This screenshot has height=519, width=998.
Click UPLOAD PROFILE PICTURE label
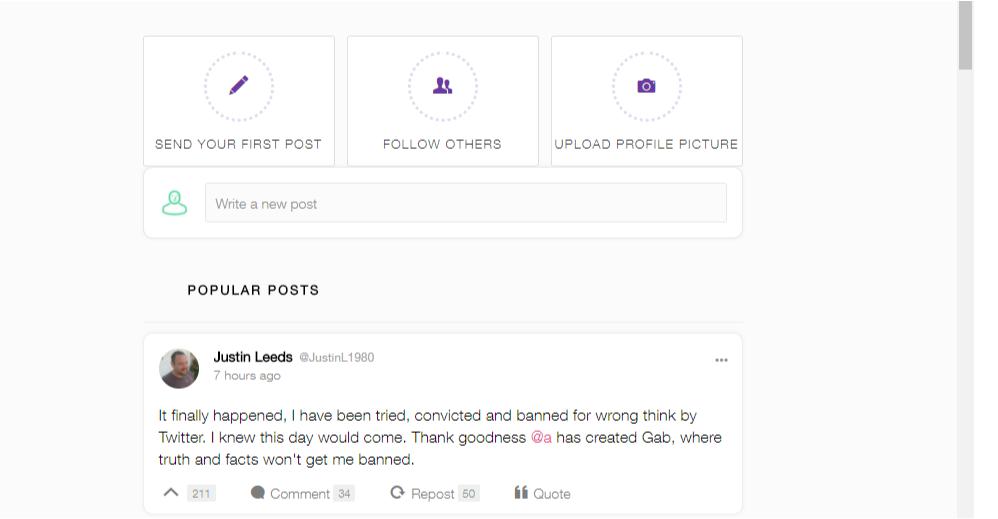(646, 144)
